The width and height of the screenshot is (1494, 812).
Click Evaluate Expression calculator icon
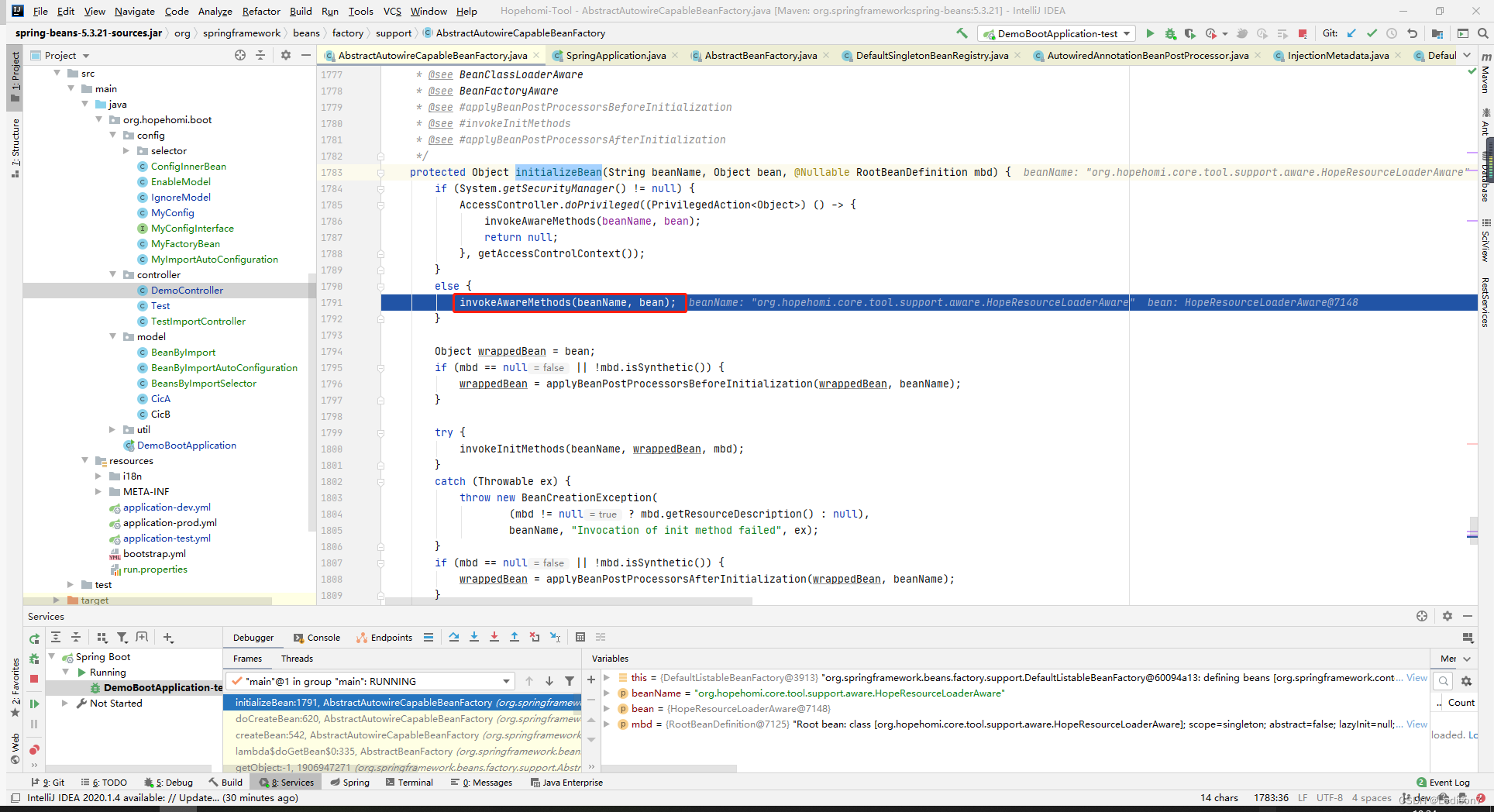(580, 637)
